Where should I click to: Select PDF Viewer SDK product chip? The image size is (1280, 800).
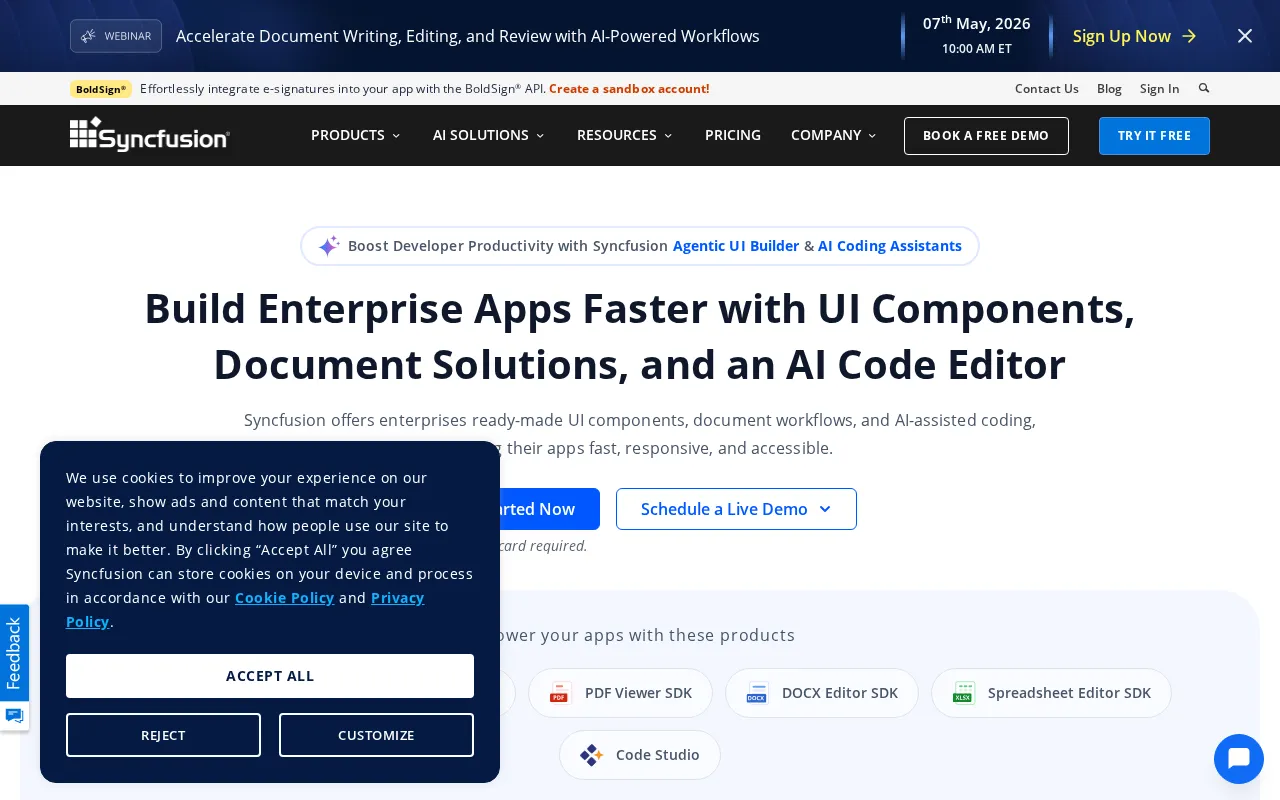(x=620, y=693)
